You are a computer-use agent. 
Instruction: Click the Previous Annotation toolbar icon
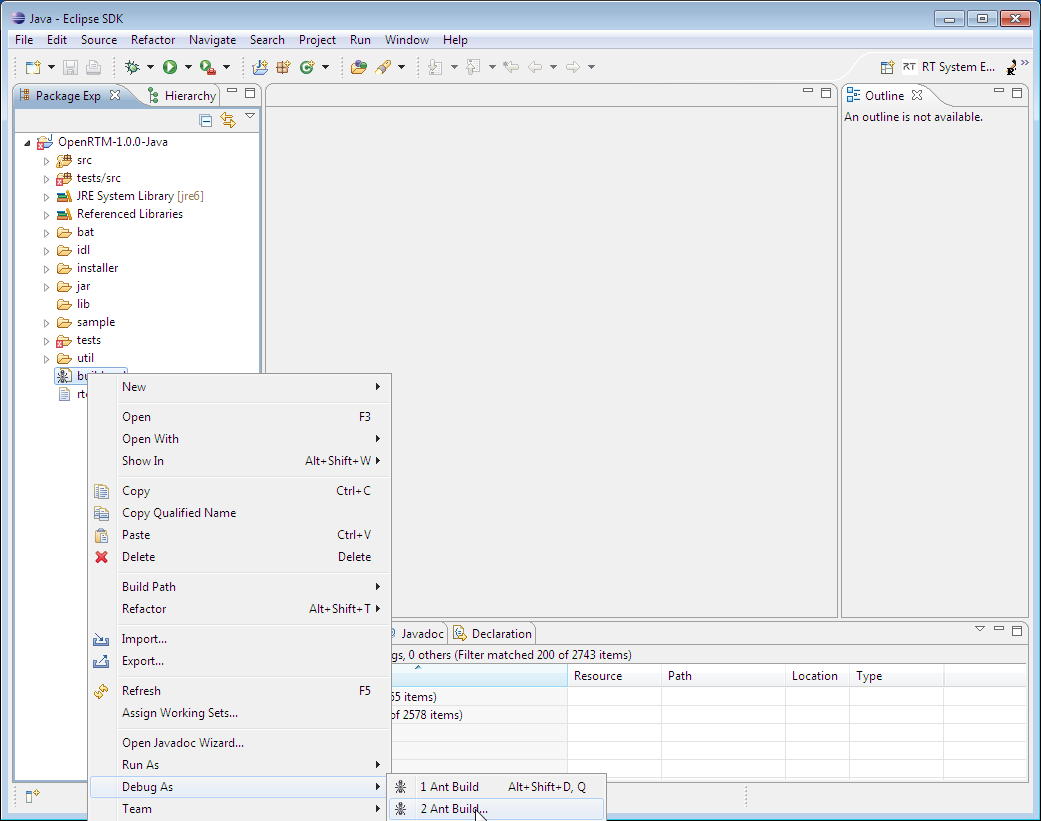473,67
